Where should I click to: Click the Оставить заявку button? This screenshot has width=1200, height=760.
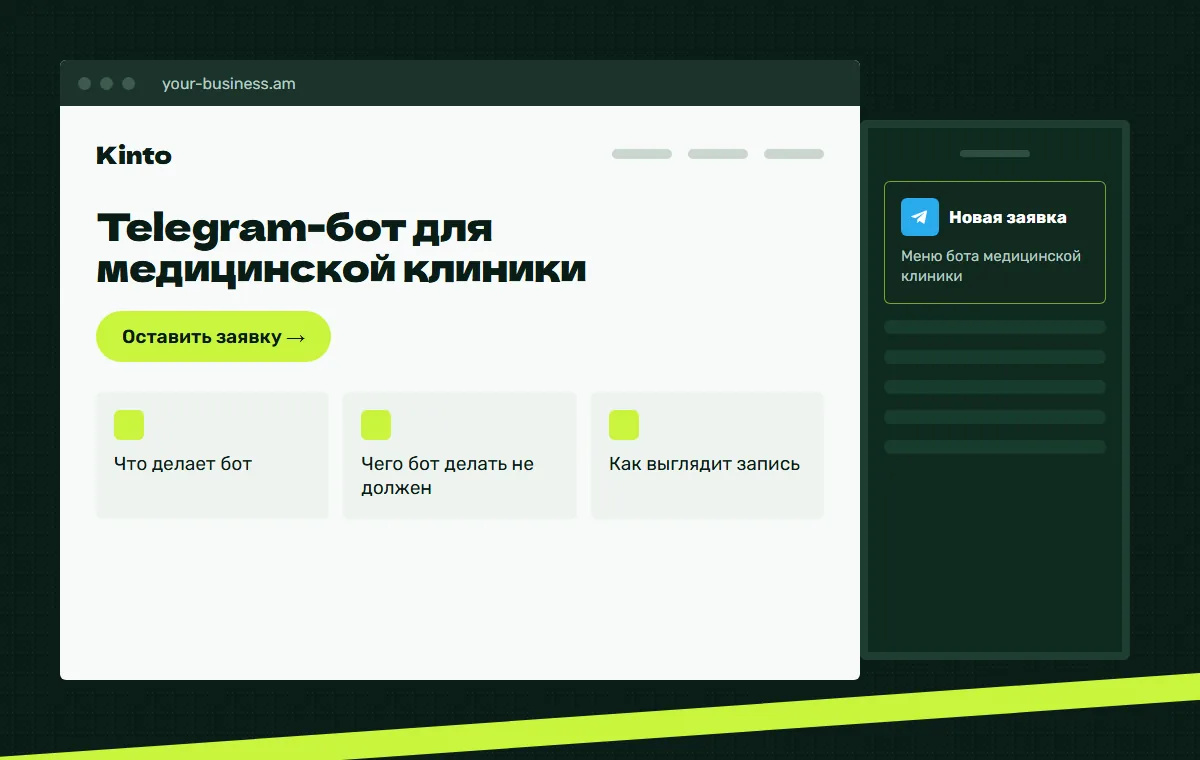[x=213, y=337]
